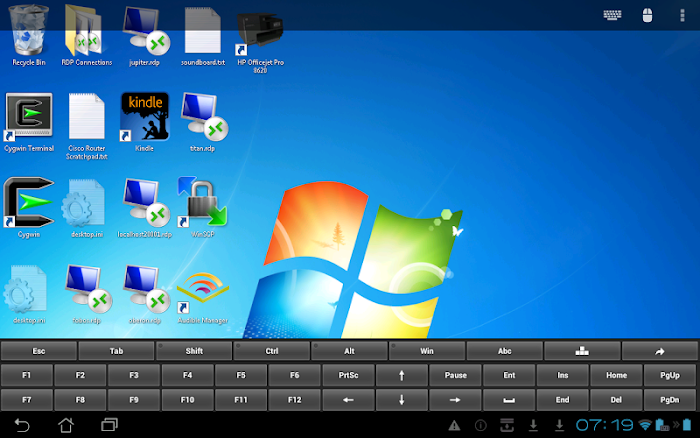This screenshot has width=700, height=438.
Task: Tap the clock in the system bar
Action: (602, 425)
